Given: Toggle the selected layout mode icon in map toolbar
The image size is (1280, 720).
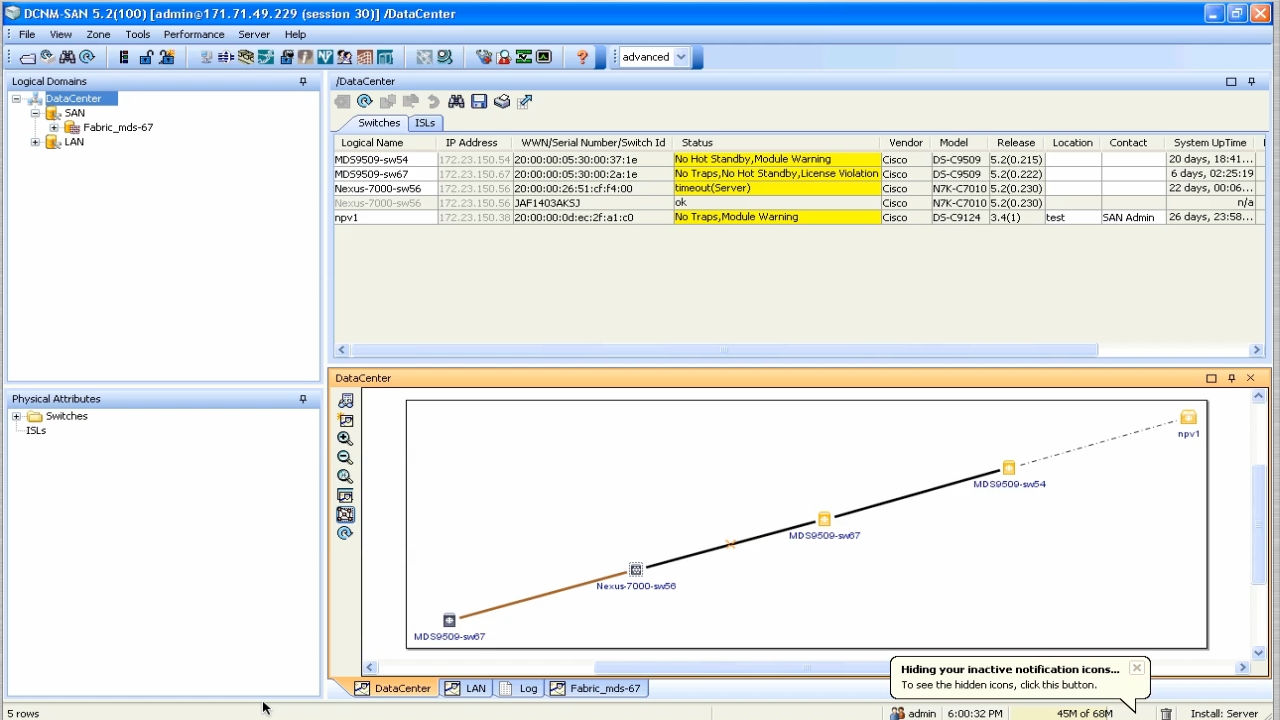Looking at the screenshot, I should 345,515.
